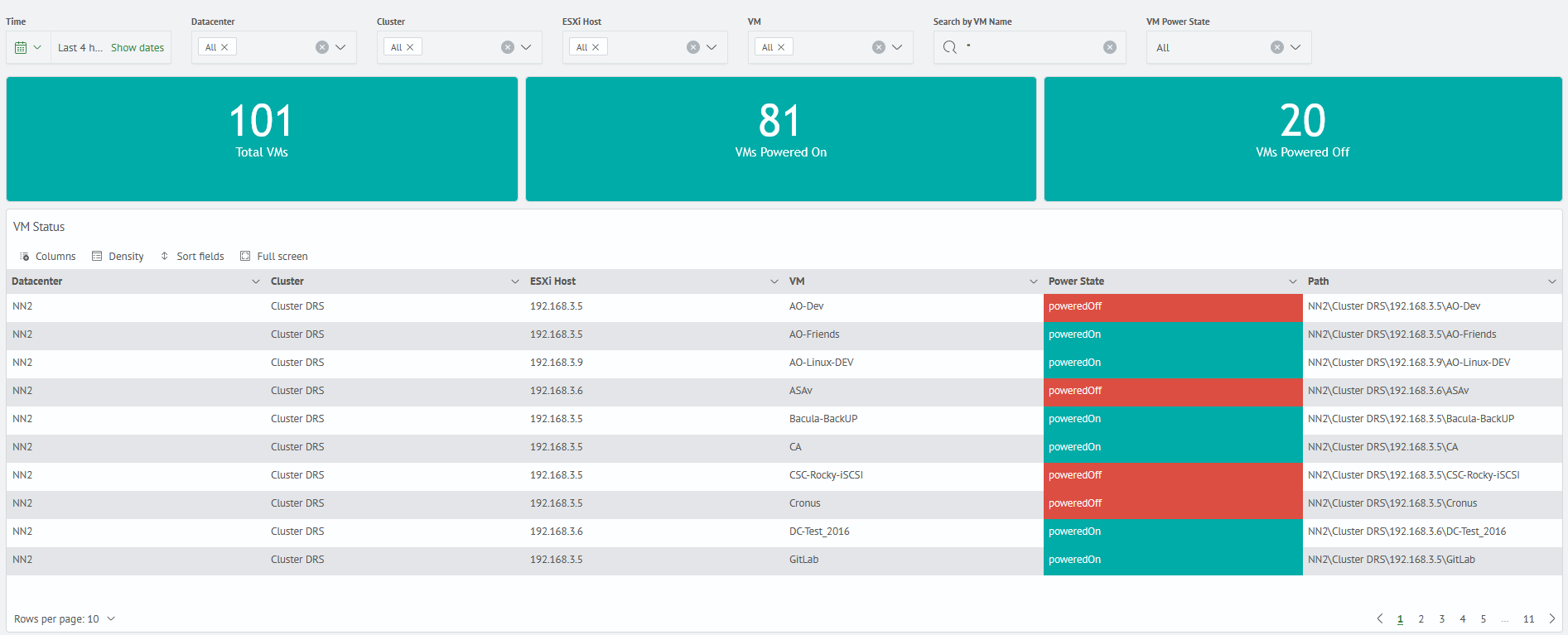Screen dimensions: 1568x635
Task: Jump to last page 11
Action: [x=1529, y=619]
